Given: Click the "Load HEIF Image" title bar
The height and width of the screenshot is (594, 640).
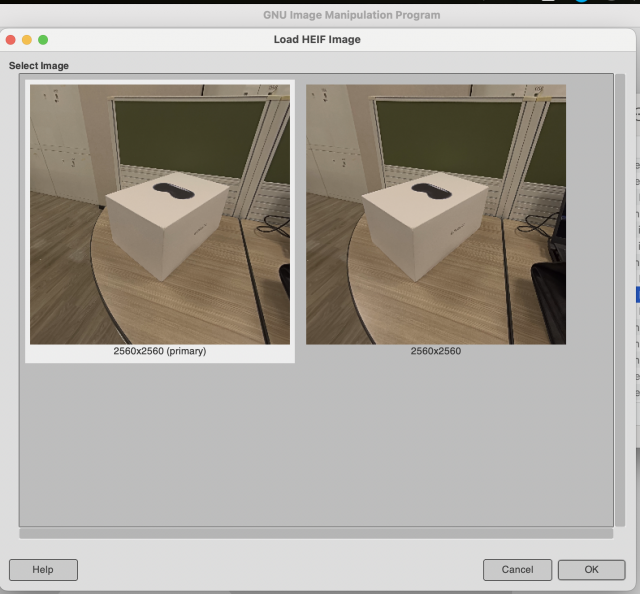Looking at the screenshot, I should coord(317,40).
